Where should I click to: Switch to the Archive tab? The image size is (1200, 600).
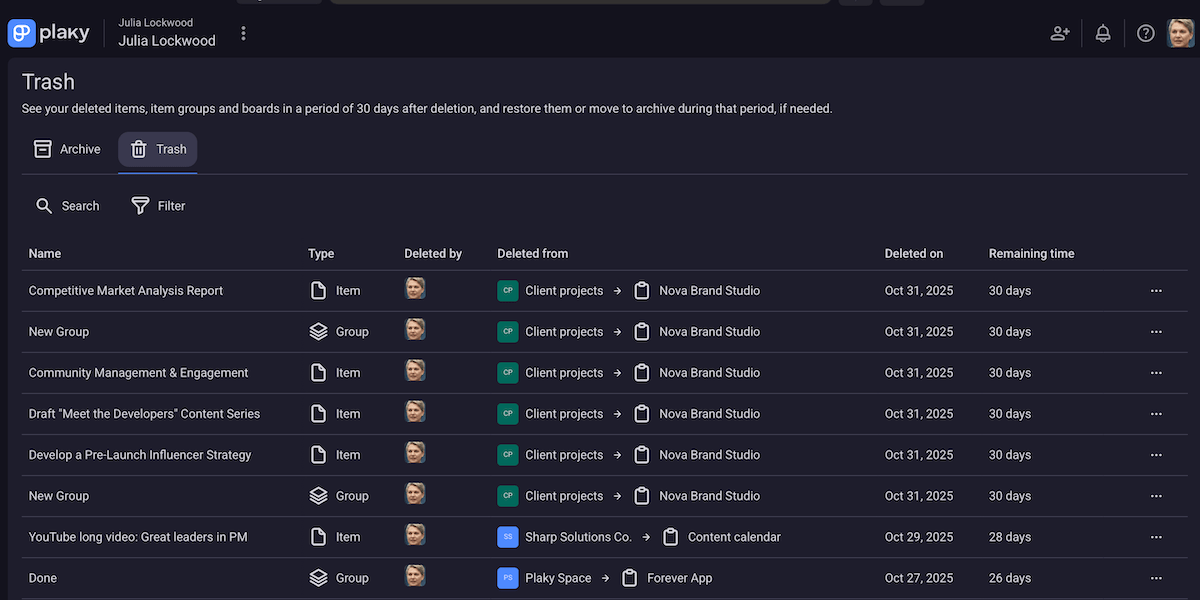(x=68, y=149)
